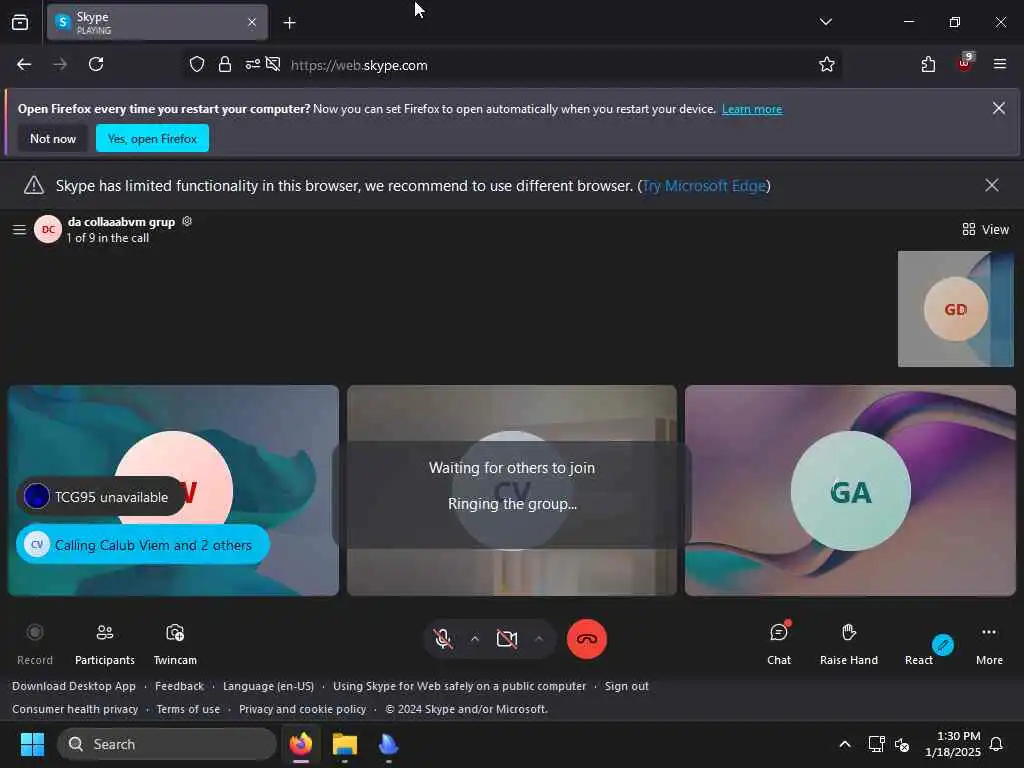Open File Explorer from taskbar

tap(345, 744)
